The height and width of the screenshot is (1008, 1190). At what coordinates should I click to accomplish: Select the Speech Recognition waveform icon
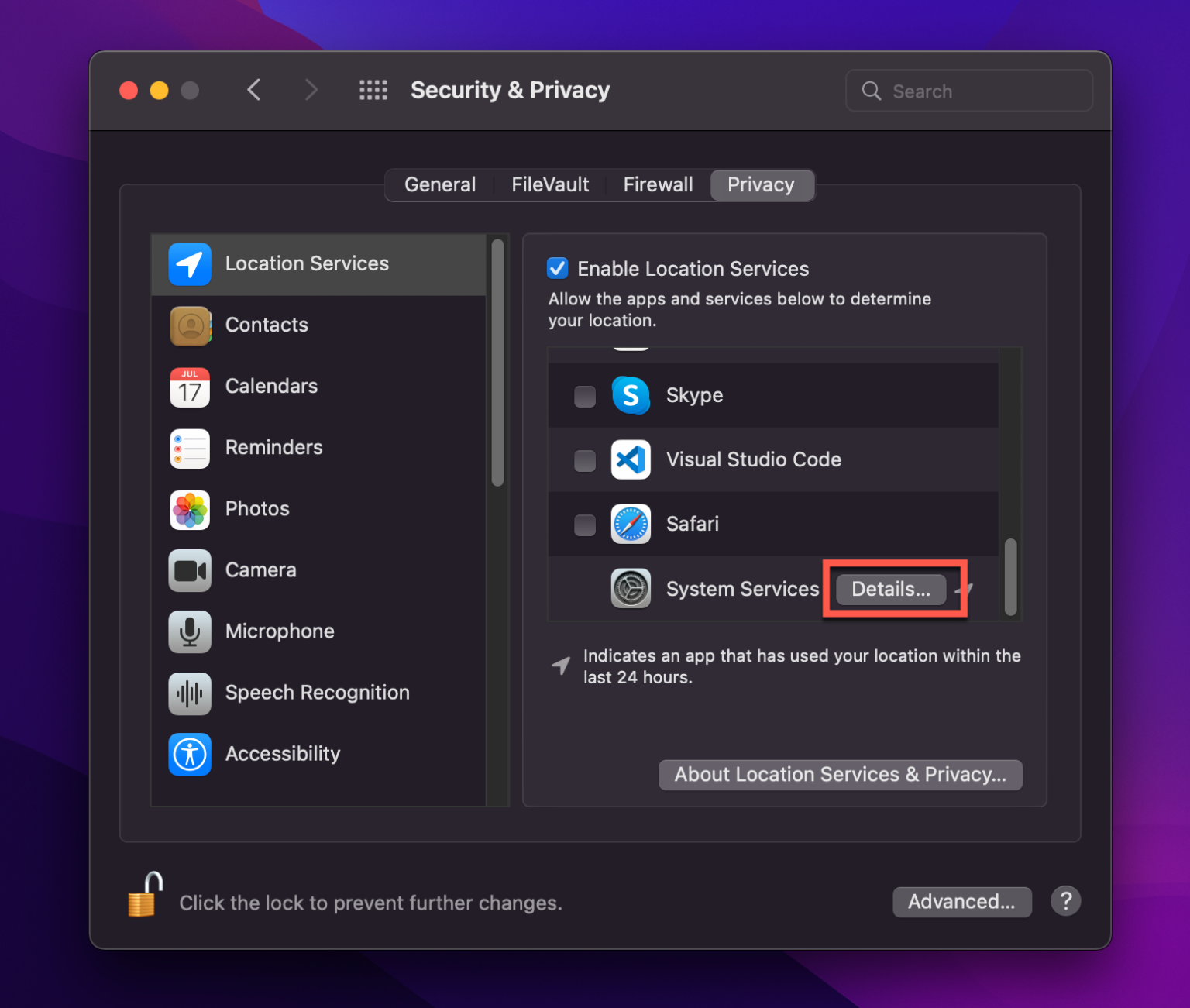(x=190, y=693)
